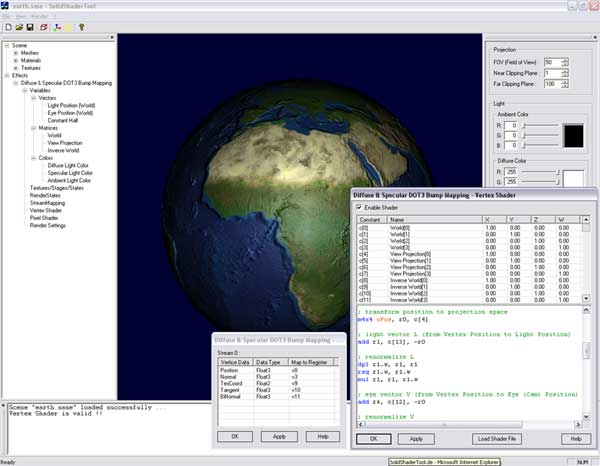Viewport: 600px width, 466px height.
Task: Collapse the Variables node
Action: pyautogui.click(x=24, y=90)
